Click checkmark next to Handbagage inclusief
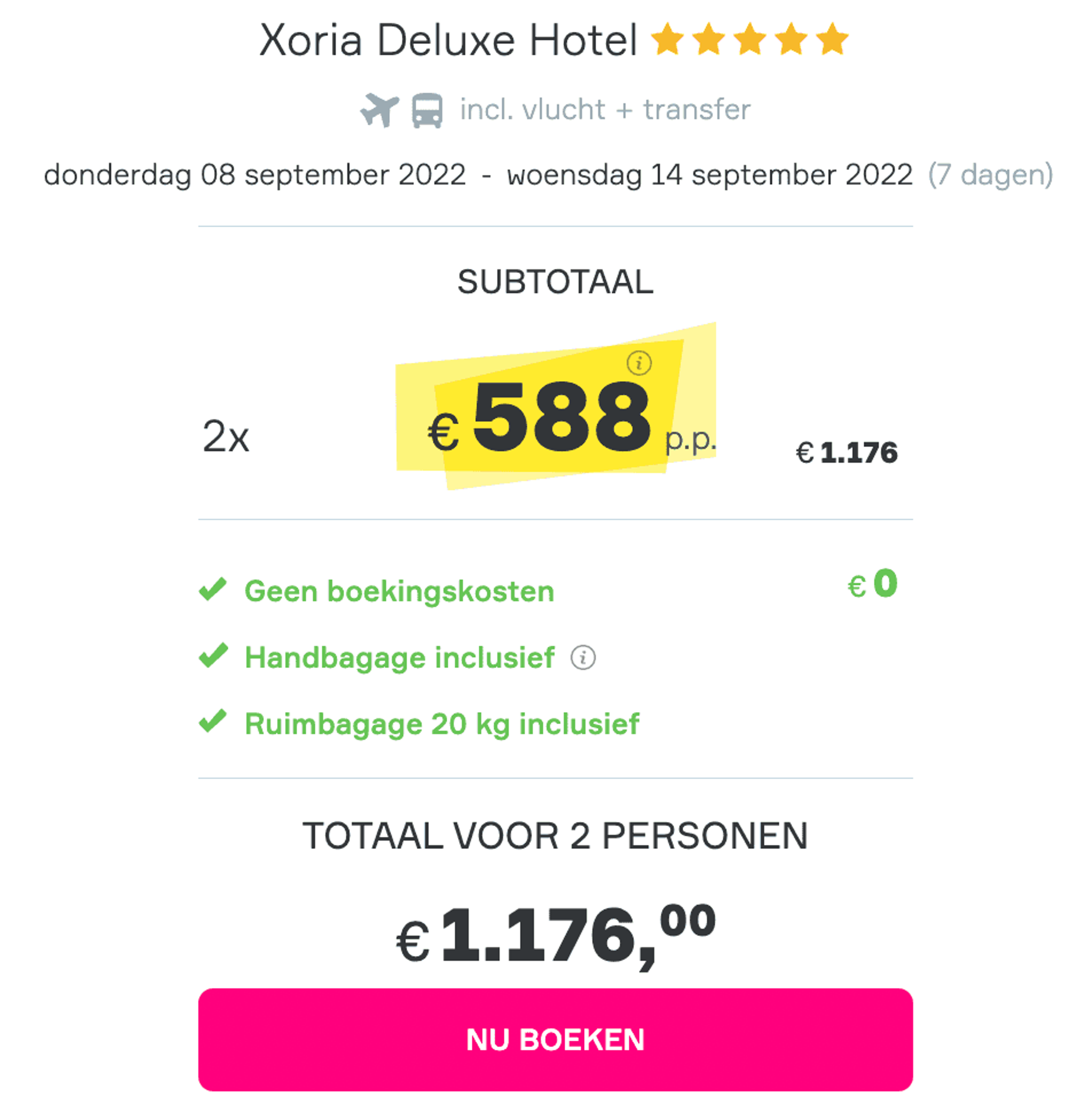The image size is (1086, 1120). point(213,656)
